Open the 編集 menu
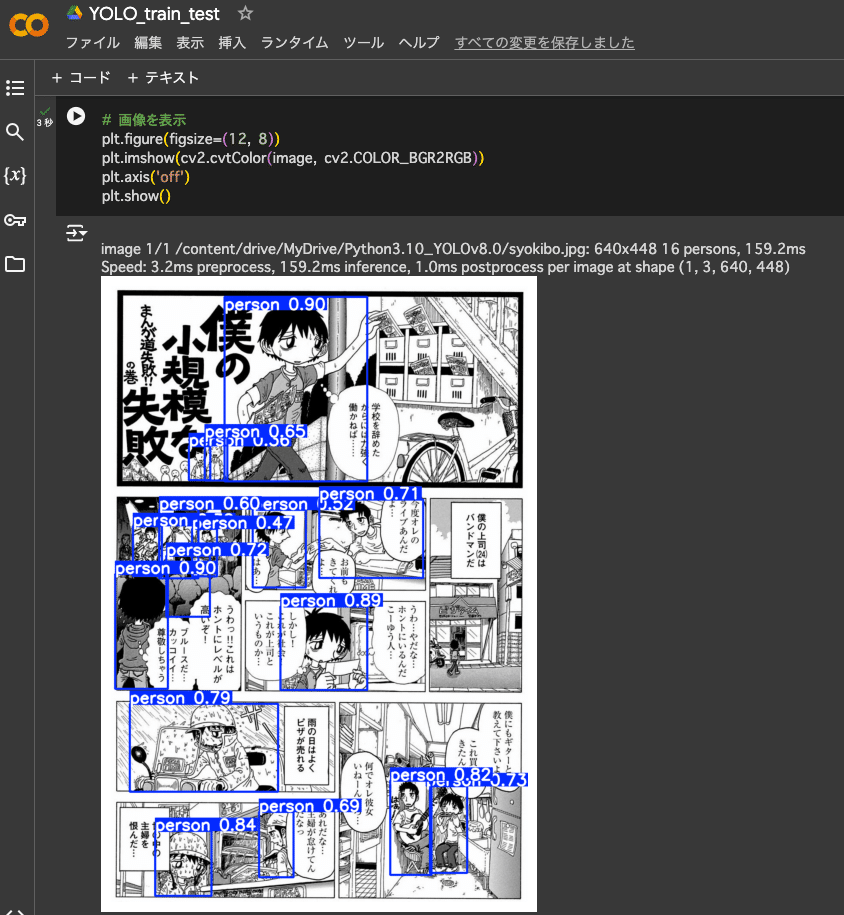Image resolution: width=844 pixels, height=915 pixels. click(148, 43)
